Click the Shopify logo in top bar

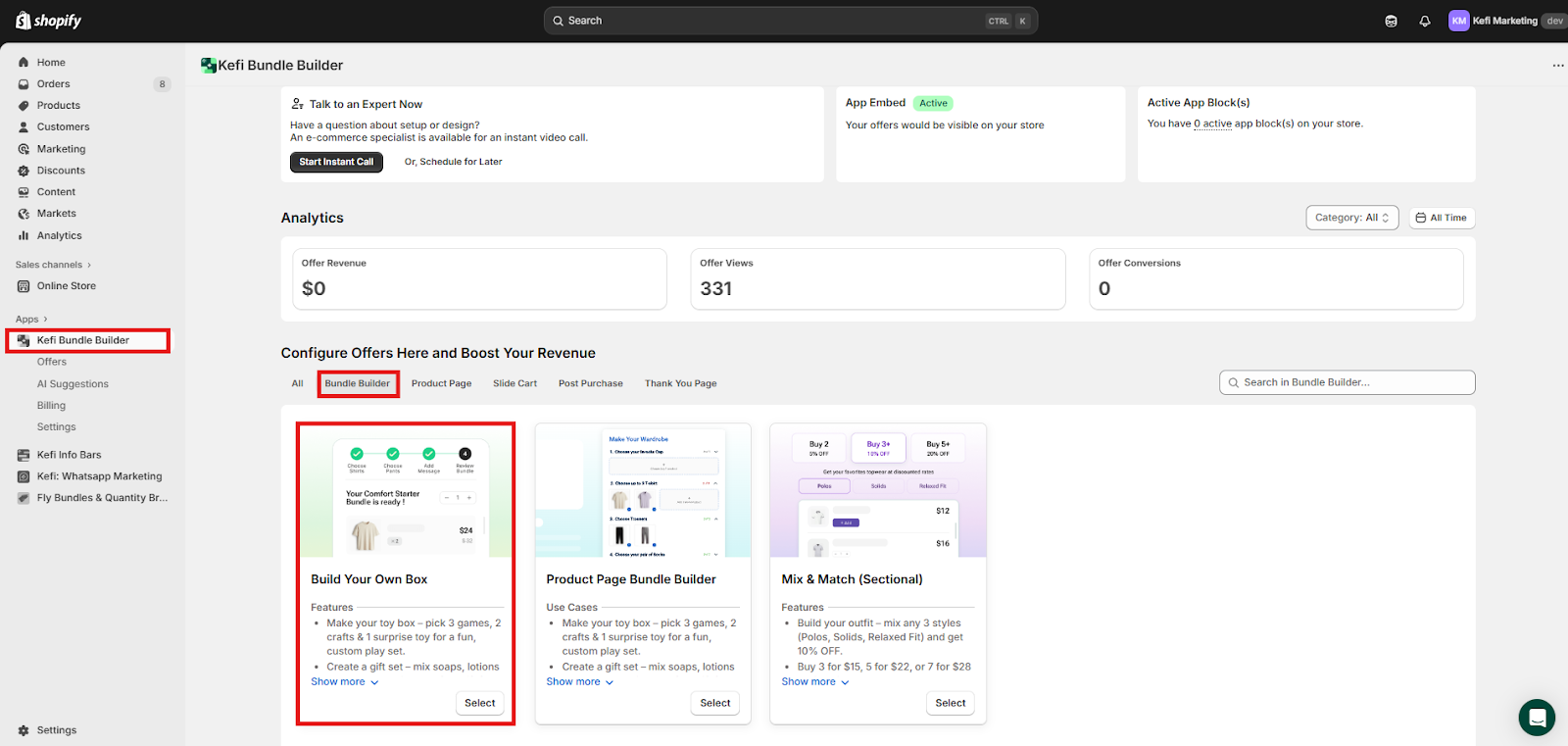coord(48,21)
